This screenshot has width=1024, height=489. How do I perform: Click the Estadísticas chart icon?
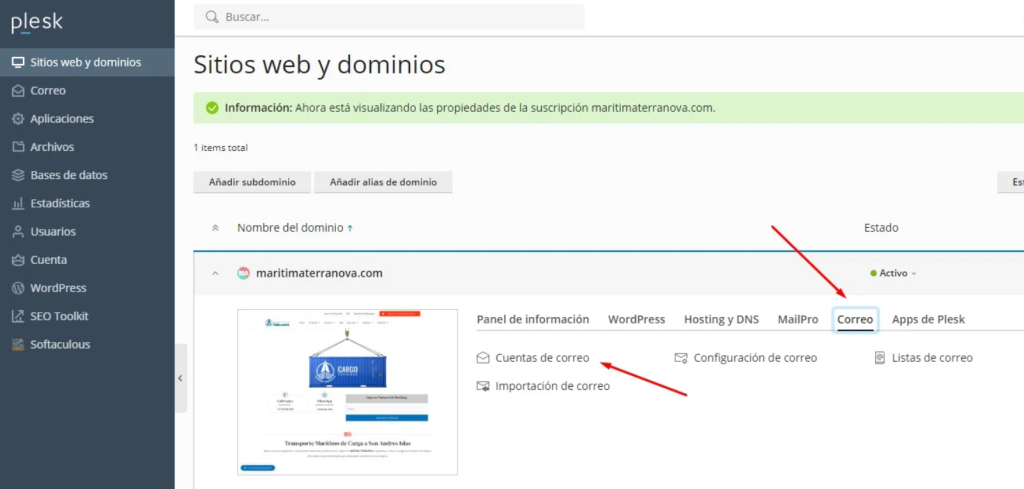[18, 203]
